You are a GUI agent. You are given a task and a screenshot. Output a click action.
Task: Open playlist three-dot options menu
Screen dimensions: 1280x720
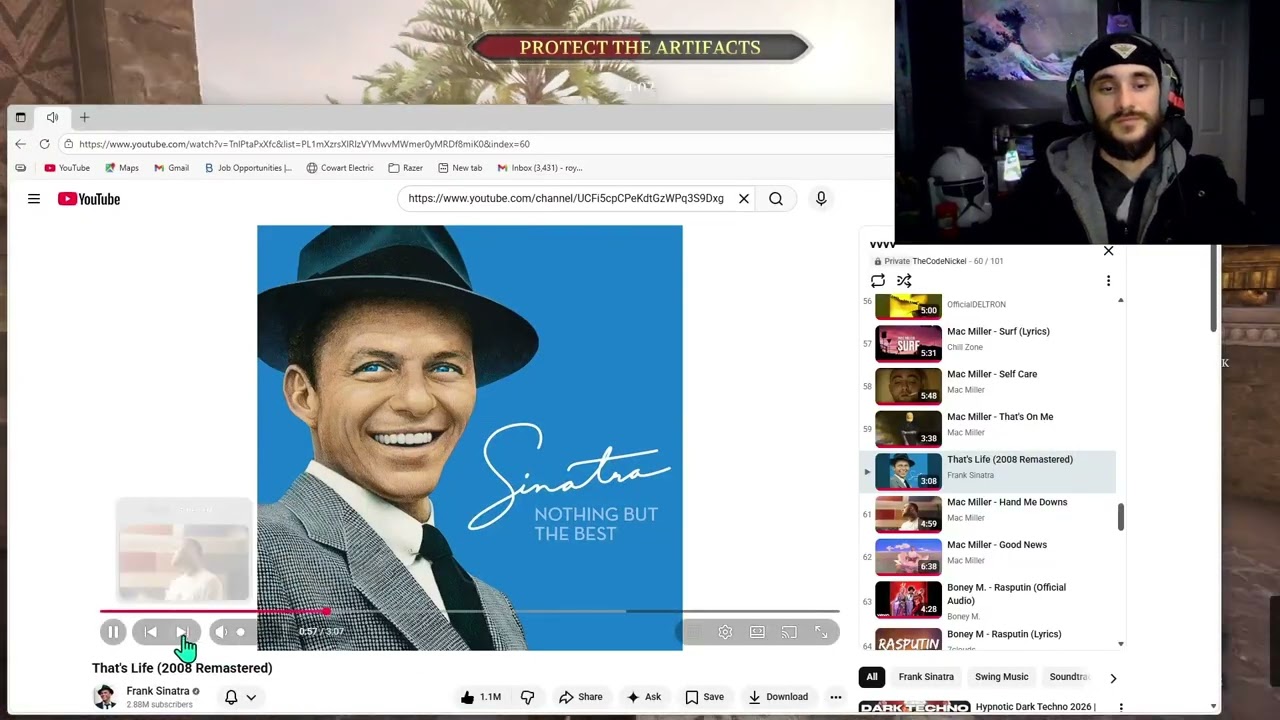click(x=1108, y=281)
